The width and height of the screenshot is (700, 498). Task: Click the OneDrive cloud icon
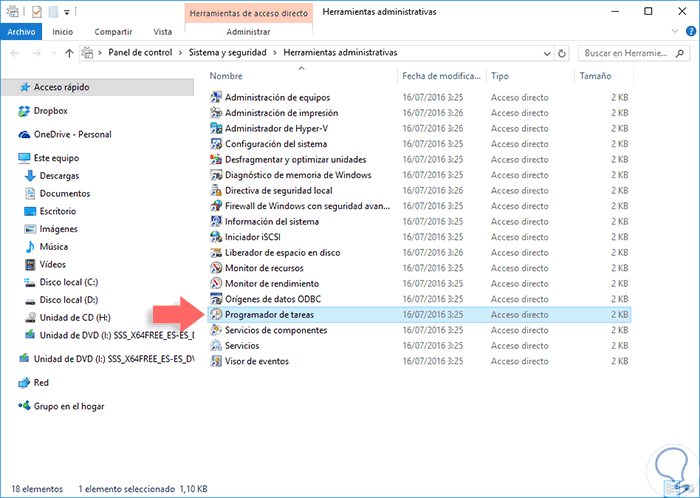pyautogui.click(x=24, y=135)
